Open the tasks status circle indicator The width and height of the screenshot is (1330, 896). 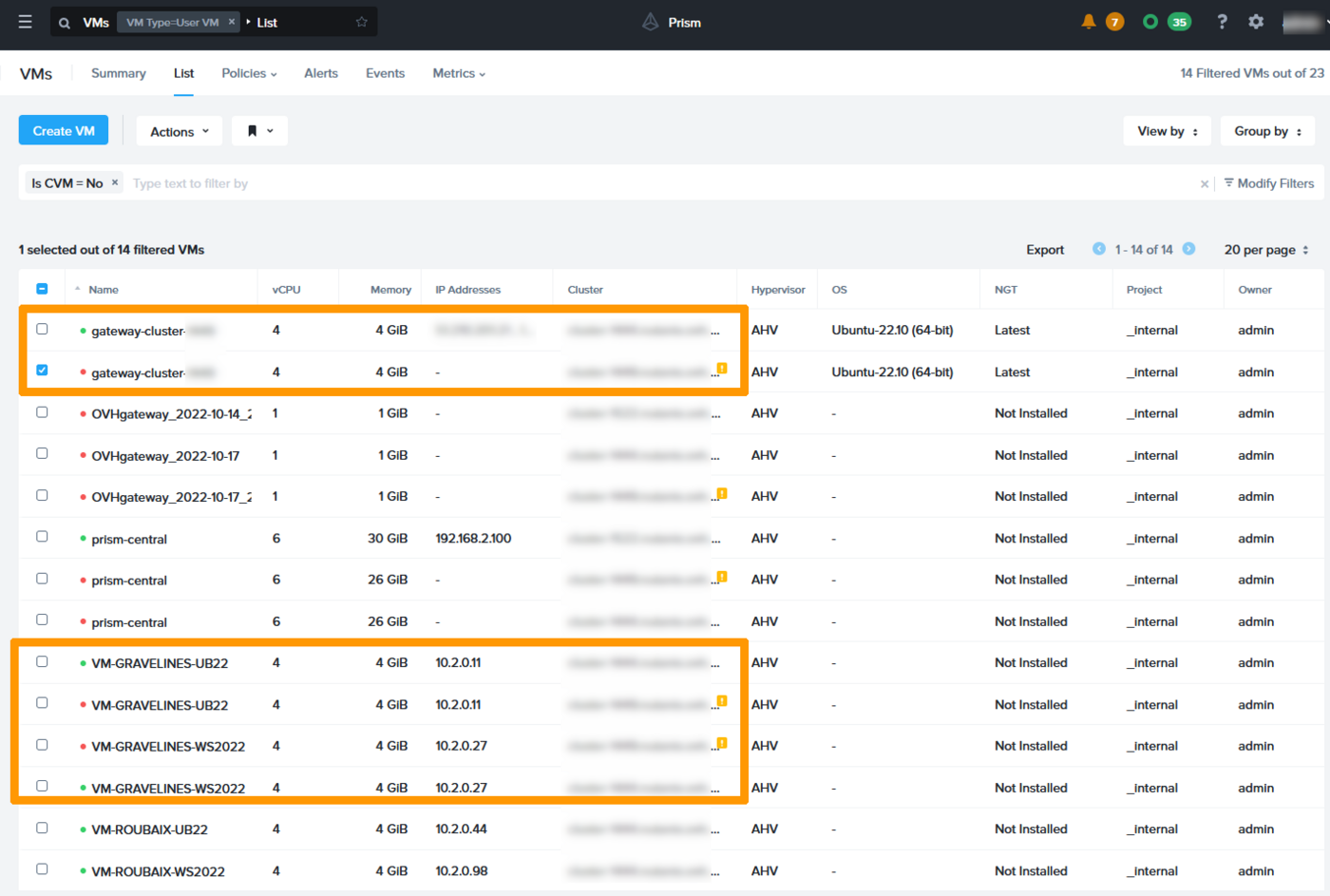[1150, 22]
